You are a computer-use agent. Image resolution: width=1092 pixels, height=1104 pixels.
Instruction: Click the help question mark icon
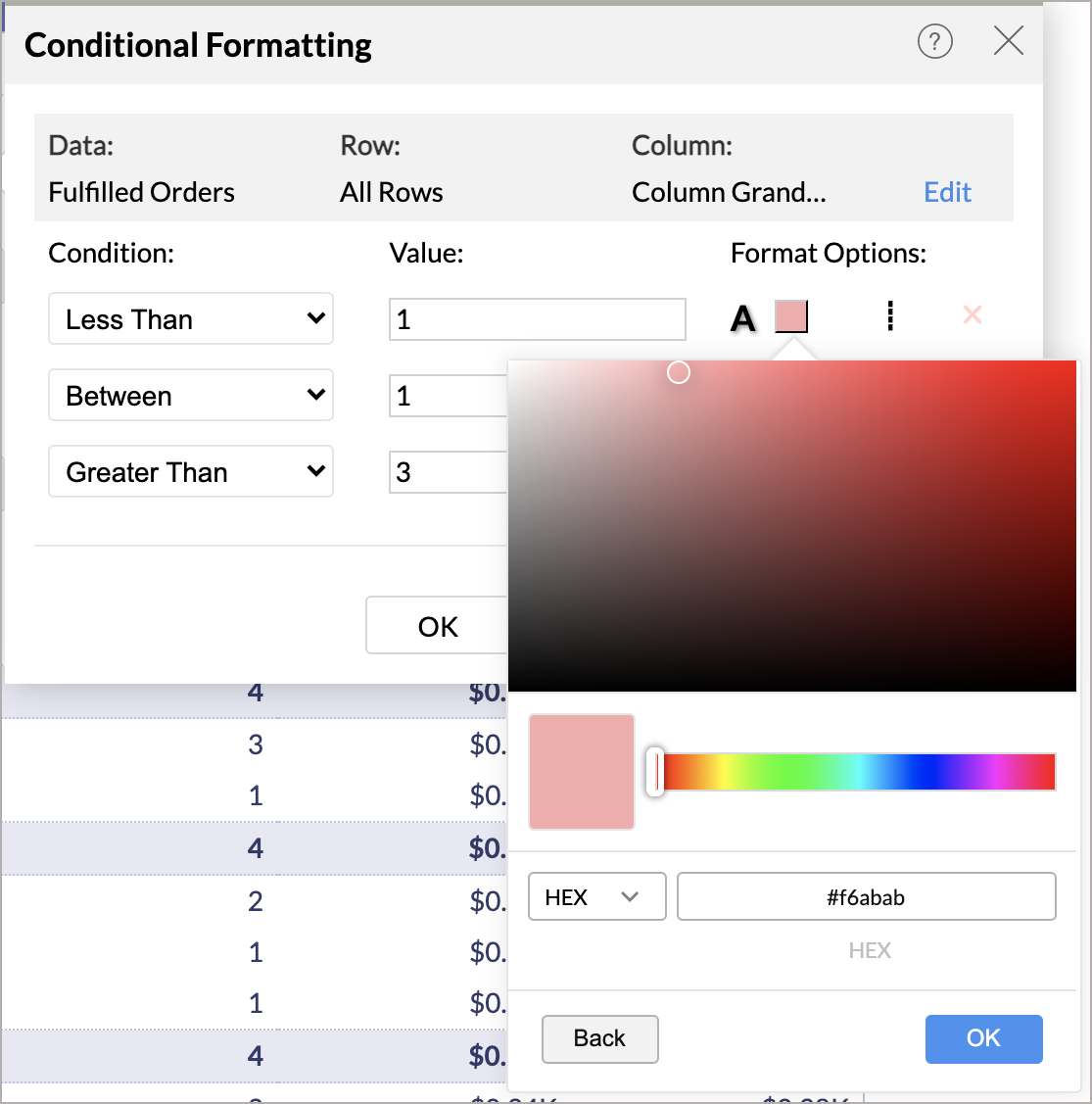coord(934,41)
